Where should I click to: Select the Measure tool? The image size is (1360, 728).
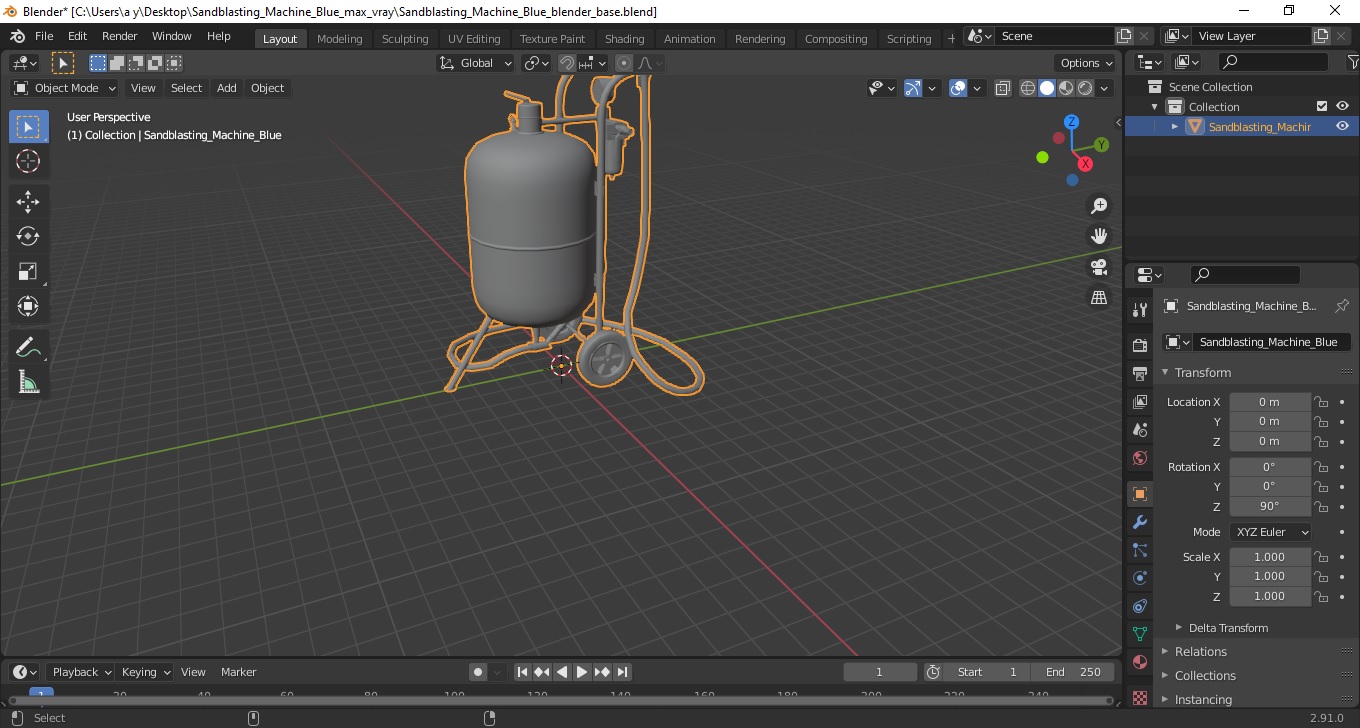(x=28, y=382)
